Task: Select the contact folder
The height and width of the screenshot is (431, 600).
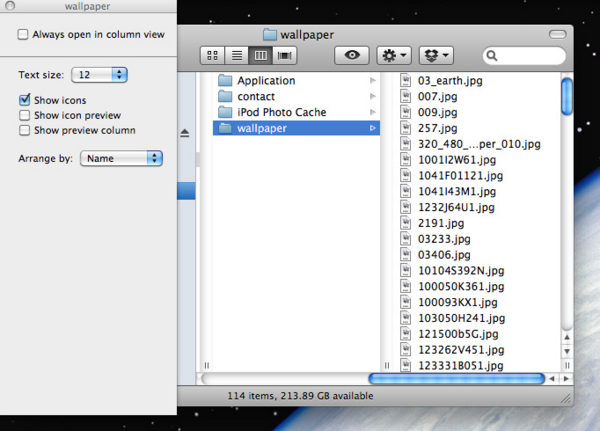Action: tap(296, 96)
